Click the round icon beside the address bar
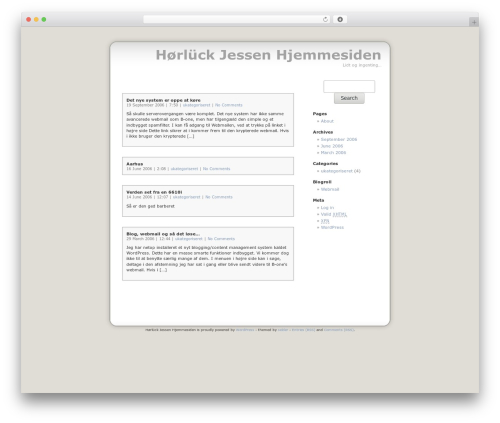 [x=340, y=20]
